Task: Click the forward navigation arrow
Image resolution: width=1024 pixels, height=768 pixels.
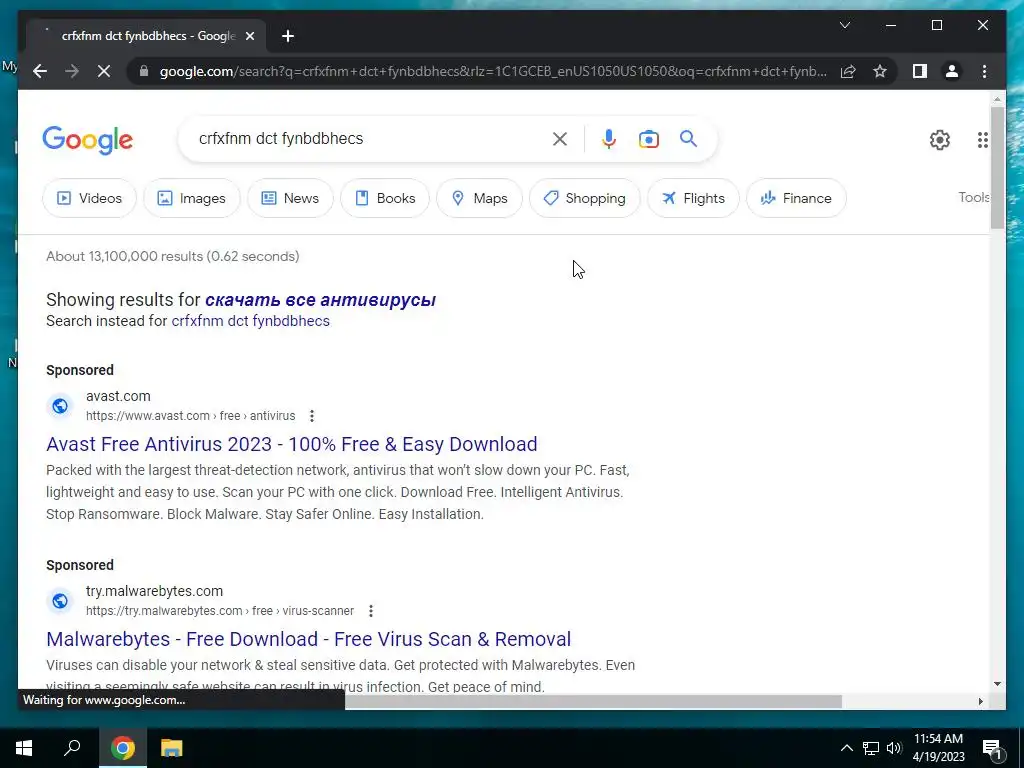Action: tap(72, 71)
